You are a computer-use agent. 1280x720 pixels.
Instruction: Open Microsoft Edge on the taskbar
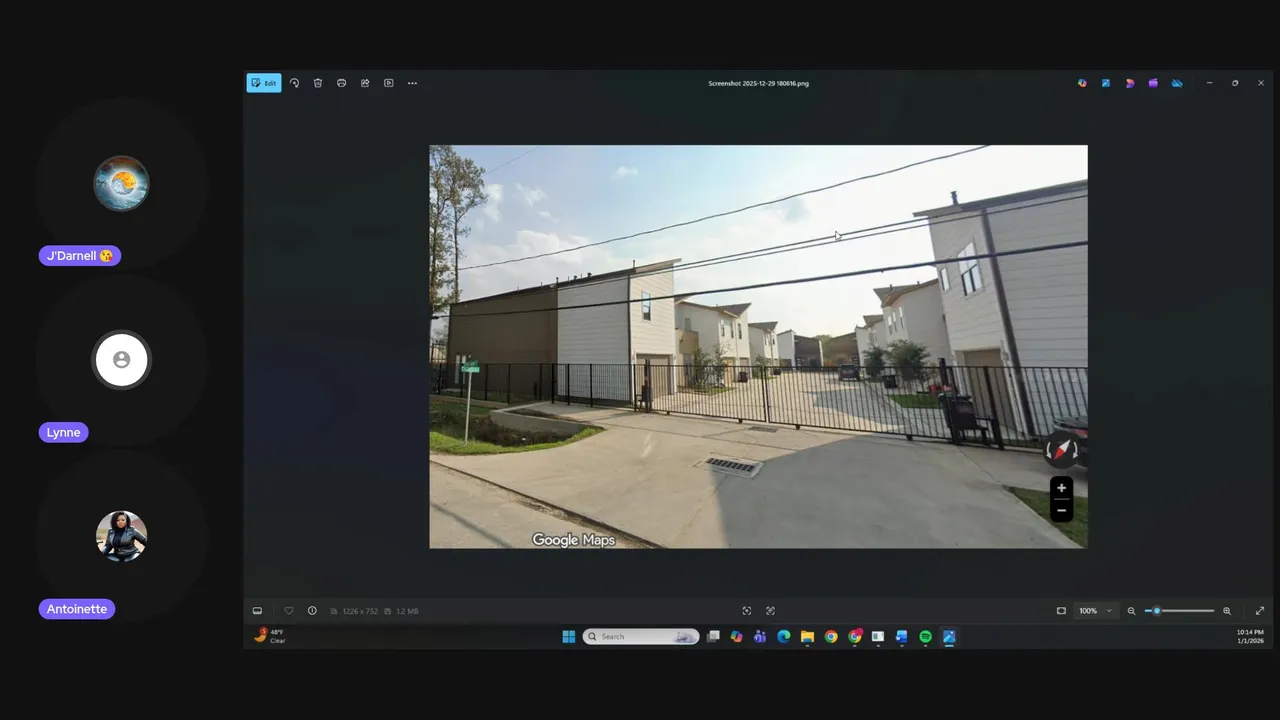[784, 637]
